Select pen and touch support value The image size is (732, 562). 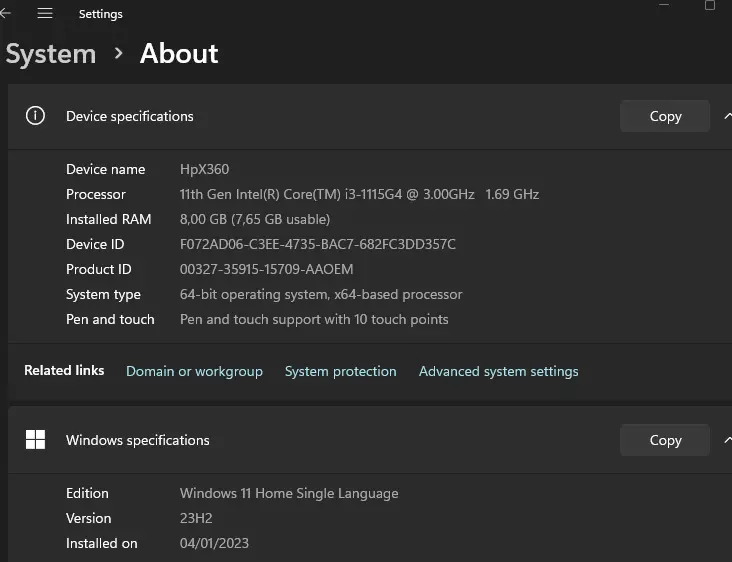[314, 319]
